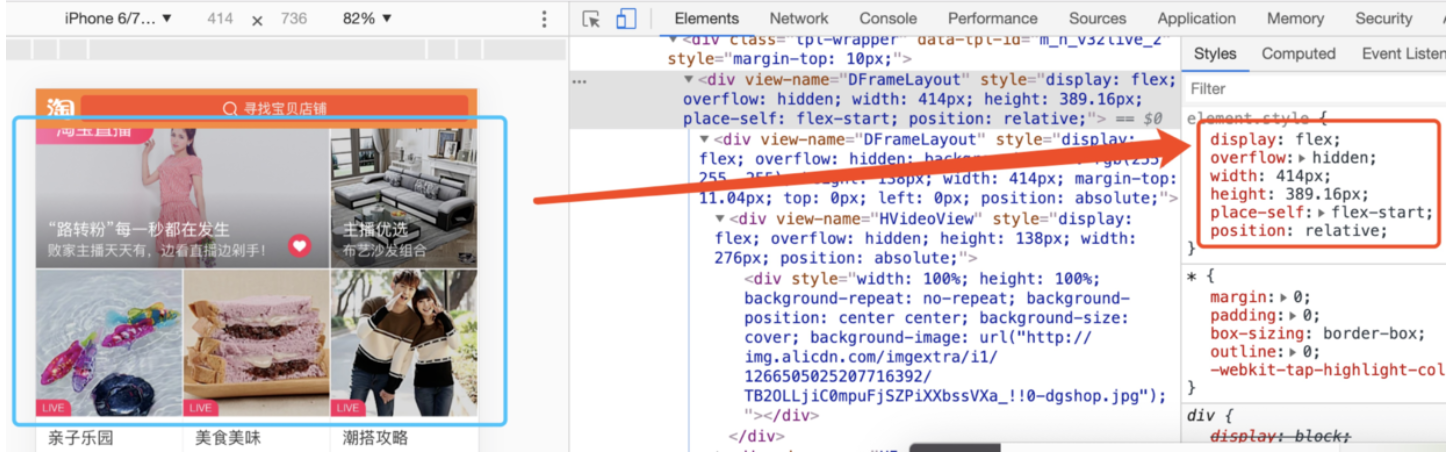The width and height of the screenshot is (1450, 458).
Task: Click the Taobao logo in page header
Action: (60, 108)
